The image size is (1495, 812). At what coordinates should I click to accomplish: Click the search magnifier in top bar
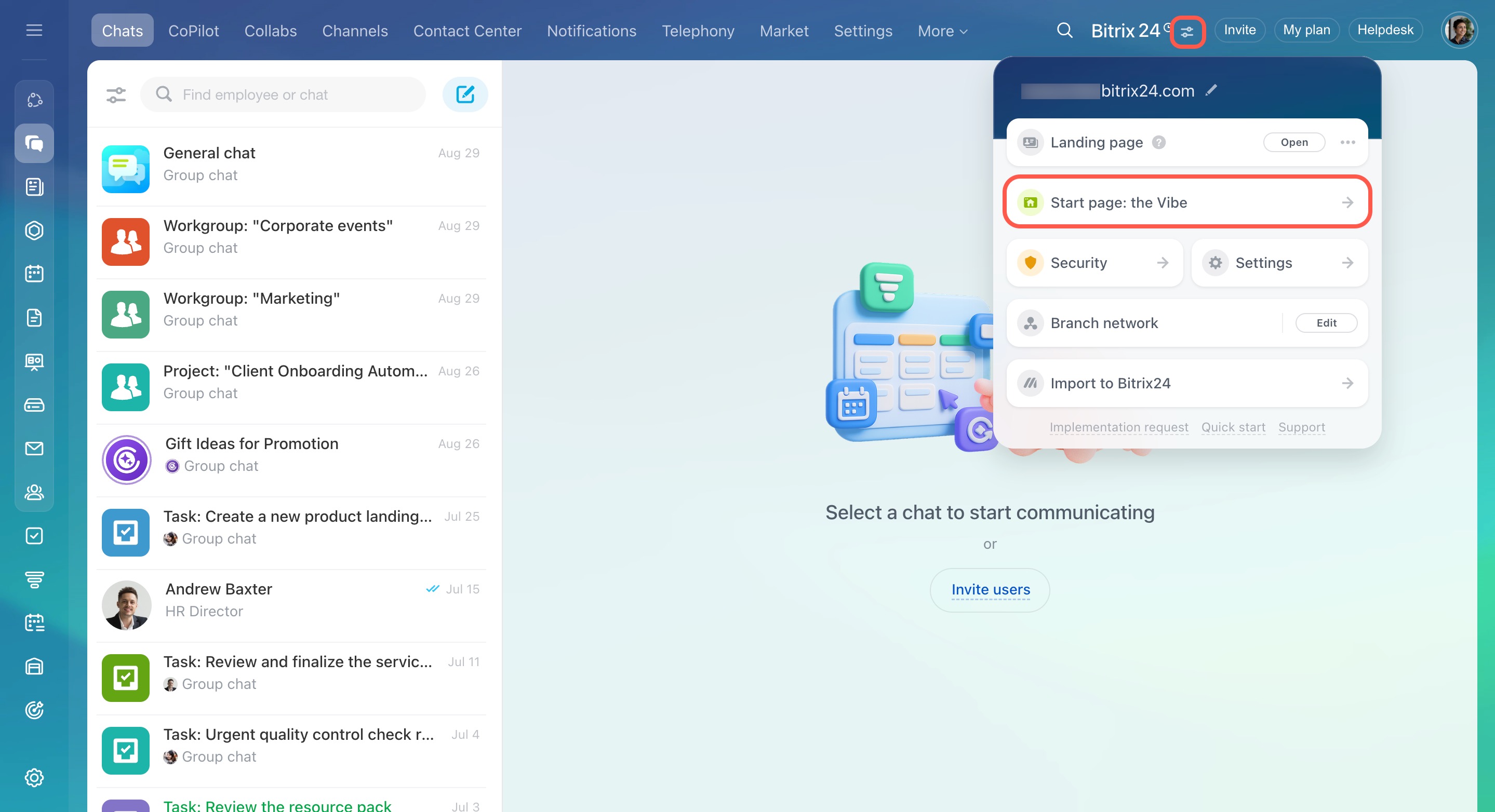(x=1064, y=30)
